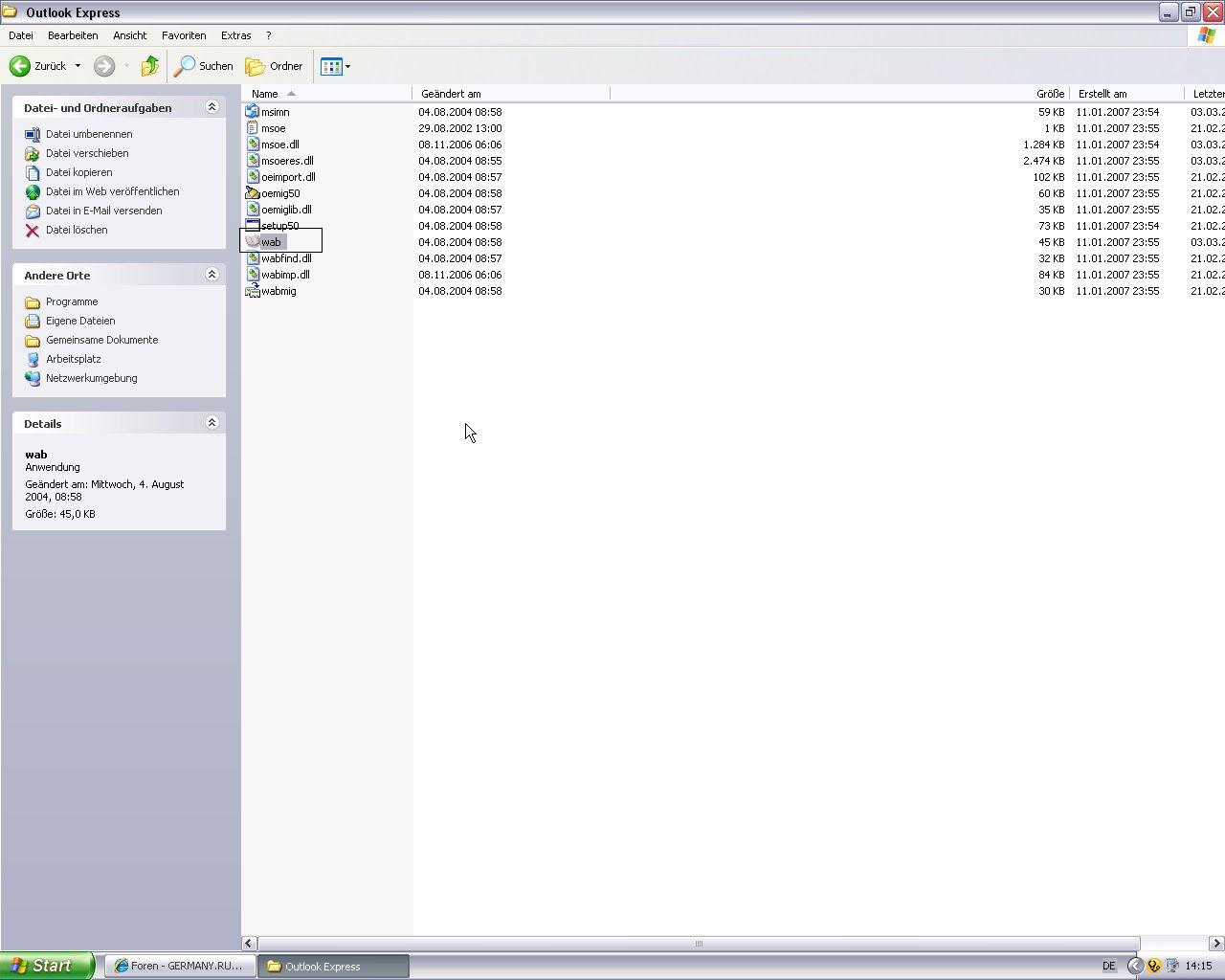Screen dimensions: 1225x980
Task: Select the oemiglib.dll file icon
Action: click(253, 210)
